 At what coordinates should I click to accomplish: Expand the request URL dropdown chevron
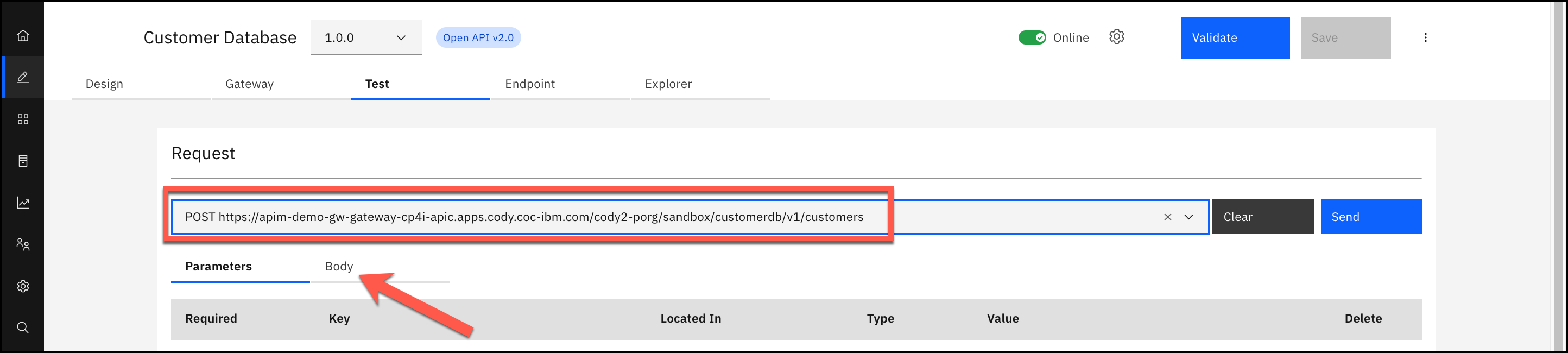pyautogui.click(x=1188, y=217)
